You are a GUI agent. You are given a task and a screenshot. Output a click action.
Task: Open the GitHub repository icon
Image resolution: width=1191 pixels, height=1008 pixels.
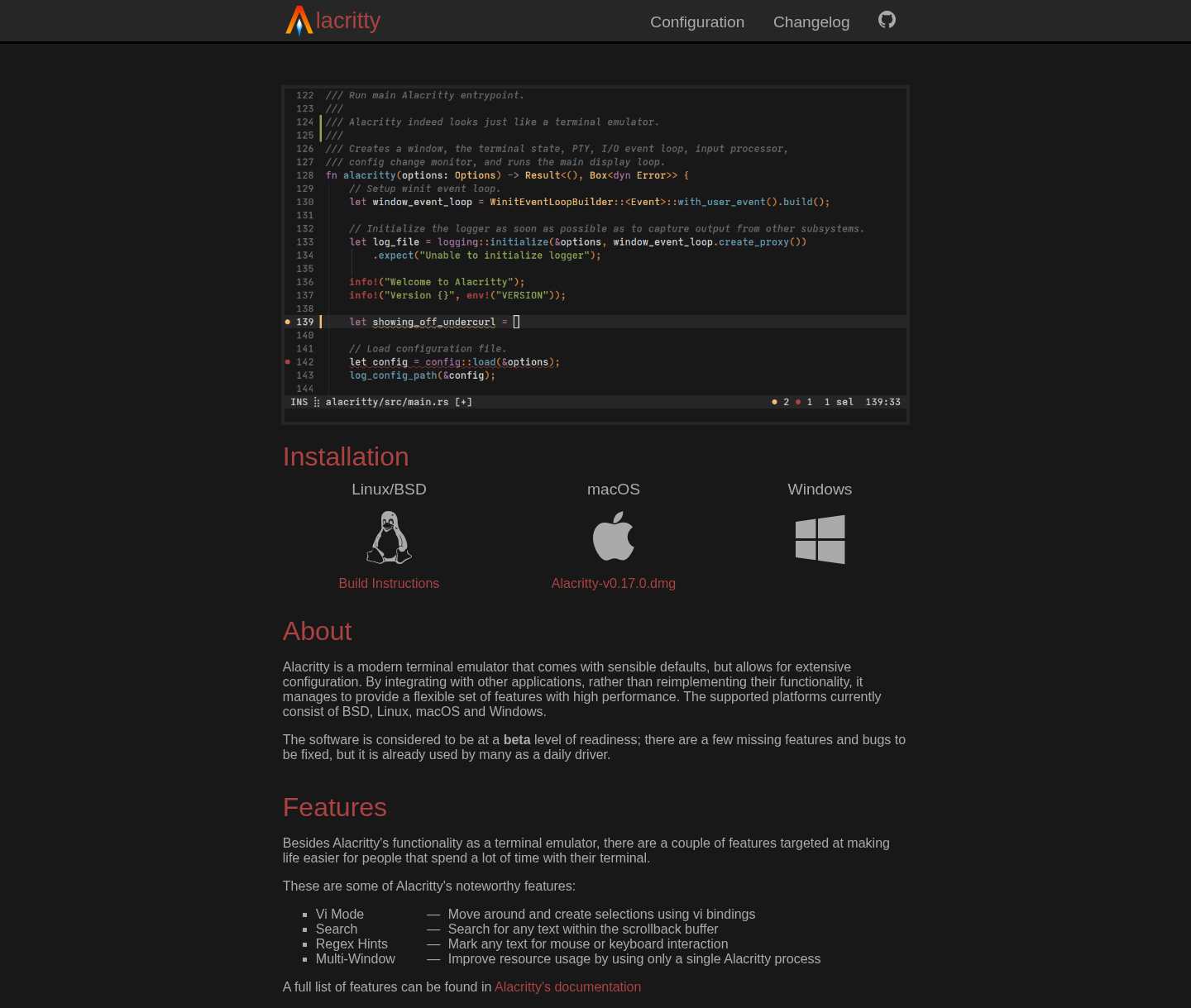(x=887, y=20)
